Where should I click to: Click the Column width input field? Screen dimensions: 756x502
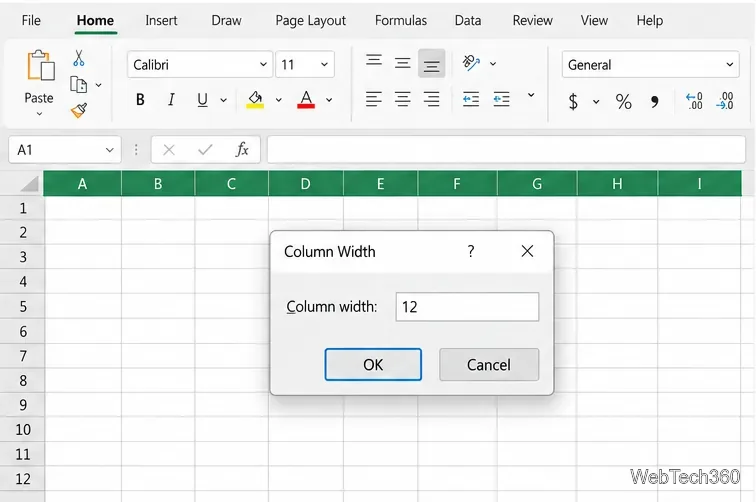[467, 307]
